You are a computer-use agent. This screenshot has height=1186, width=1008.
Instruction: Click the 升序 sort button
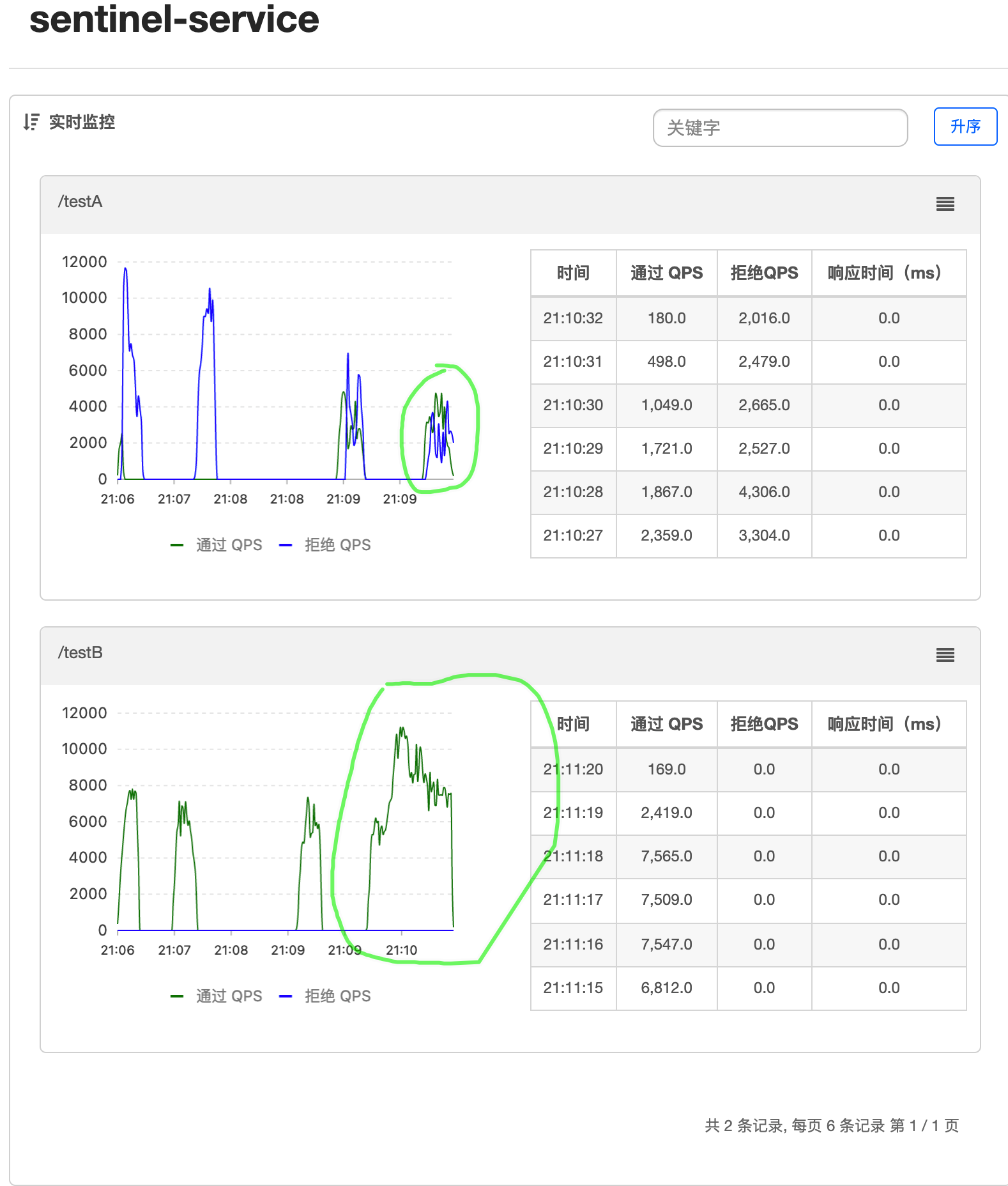[965, 127]
